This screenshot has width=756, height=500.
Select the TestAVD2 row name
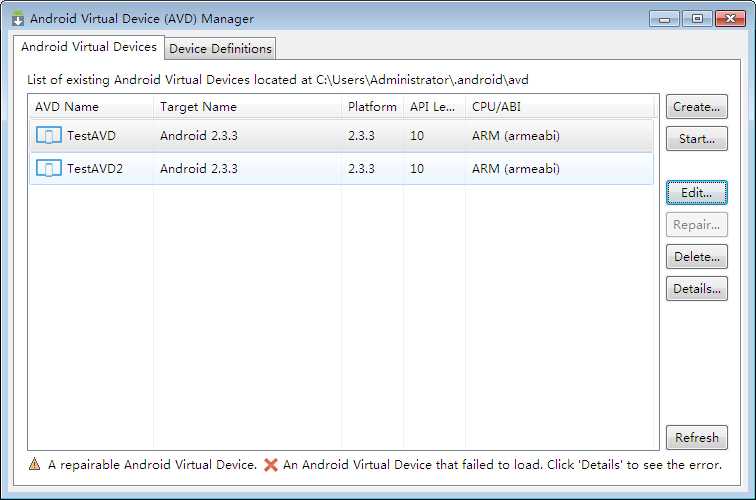(x=95, y=169)
